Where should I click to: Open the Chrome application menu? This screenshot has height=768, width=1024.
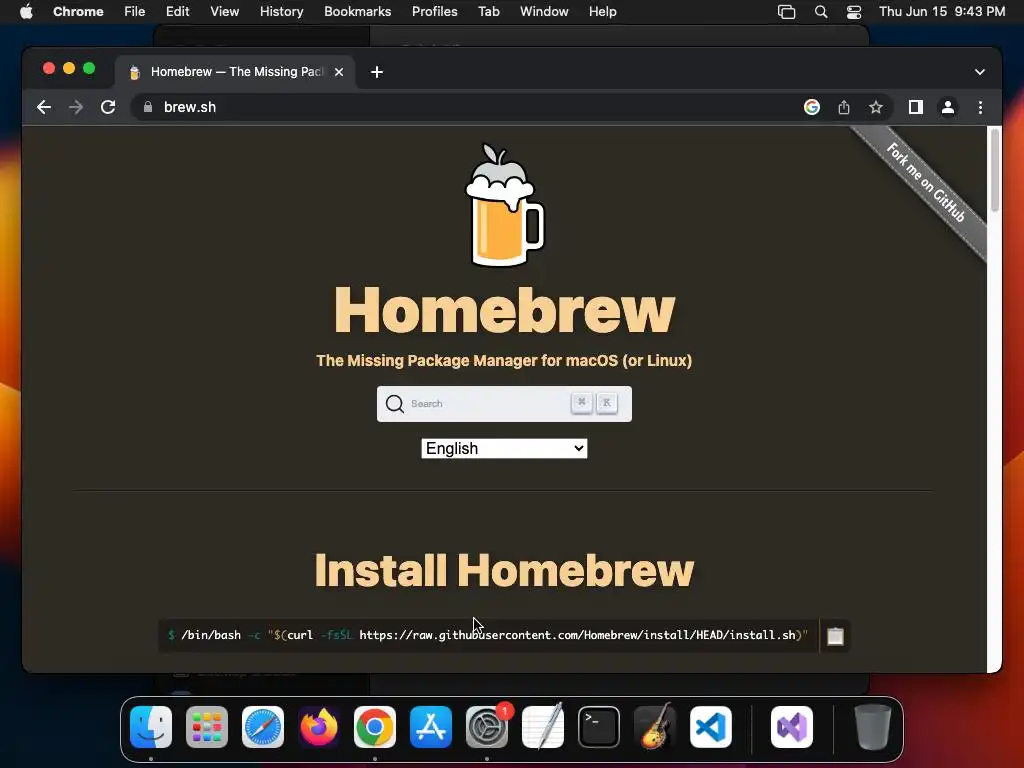tap(78, 12)
